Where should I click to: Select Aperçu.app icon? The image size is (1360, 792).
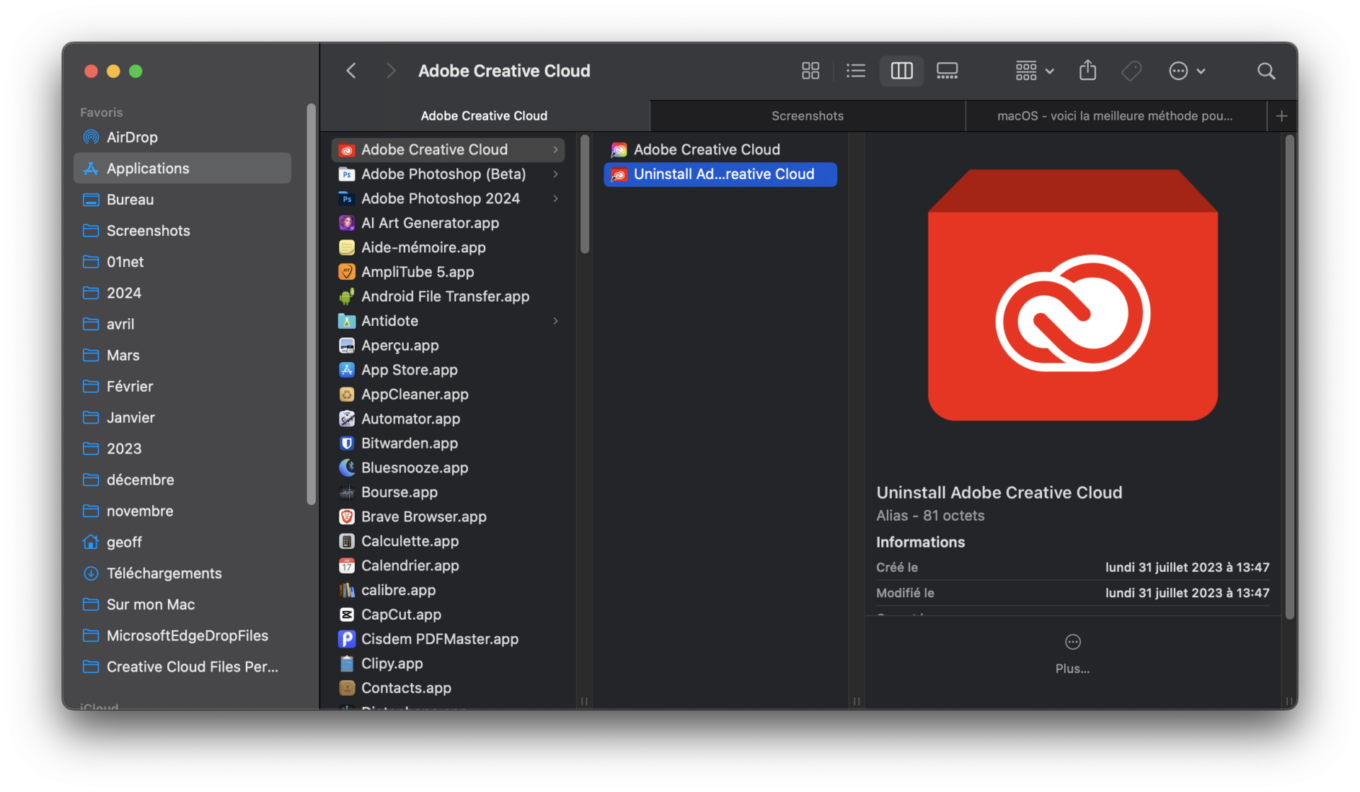coord(347,345)
